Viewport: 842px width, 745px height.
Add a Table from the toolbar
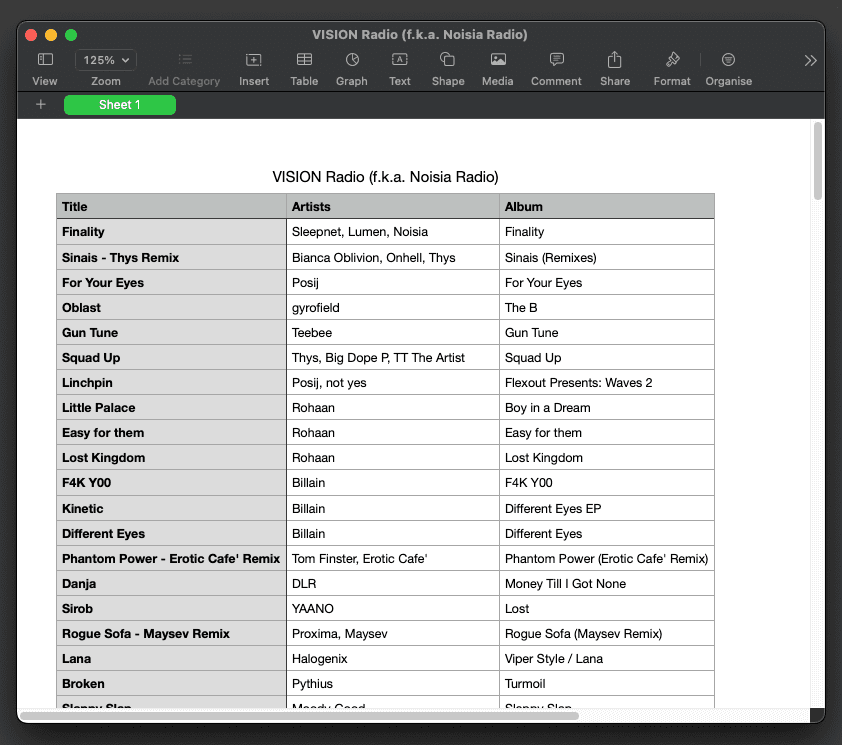coord(304,60)
